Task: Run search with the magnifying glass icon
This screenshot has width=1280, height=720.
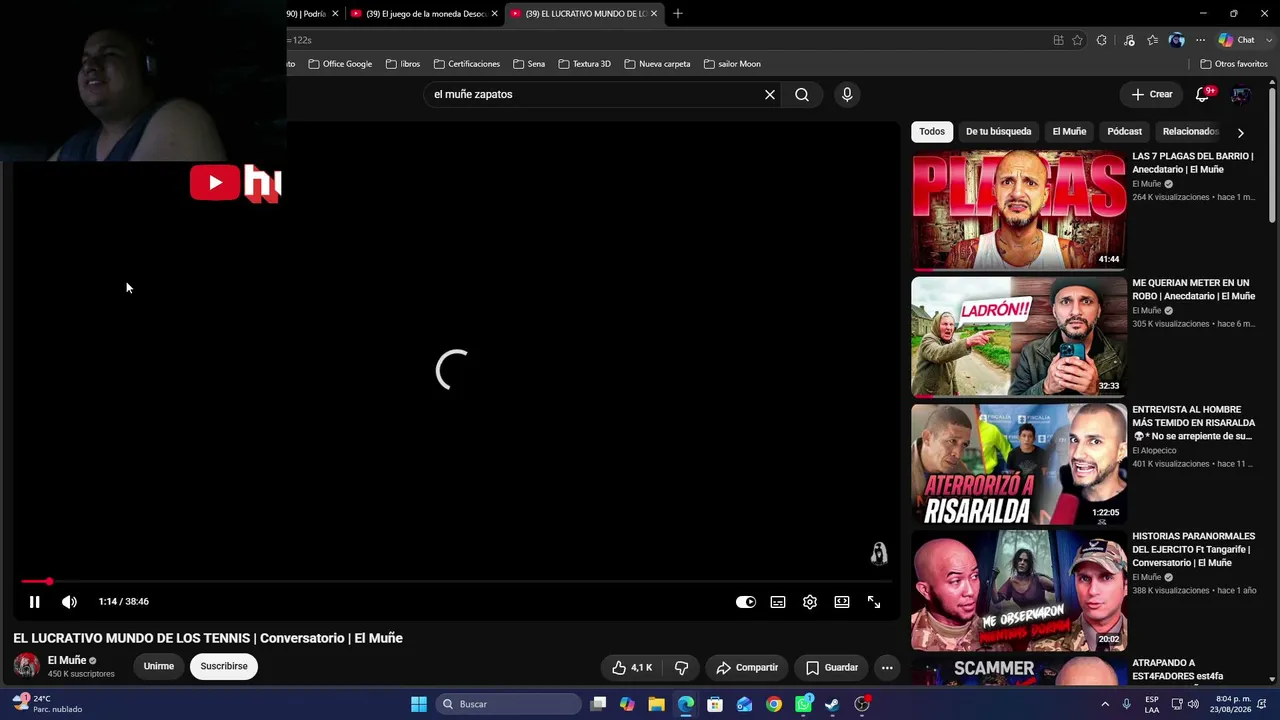Action: [x=802, y=95]
